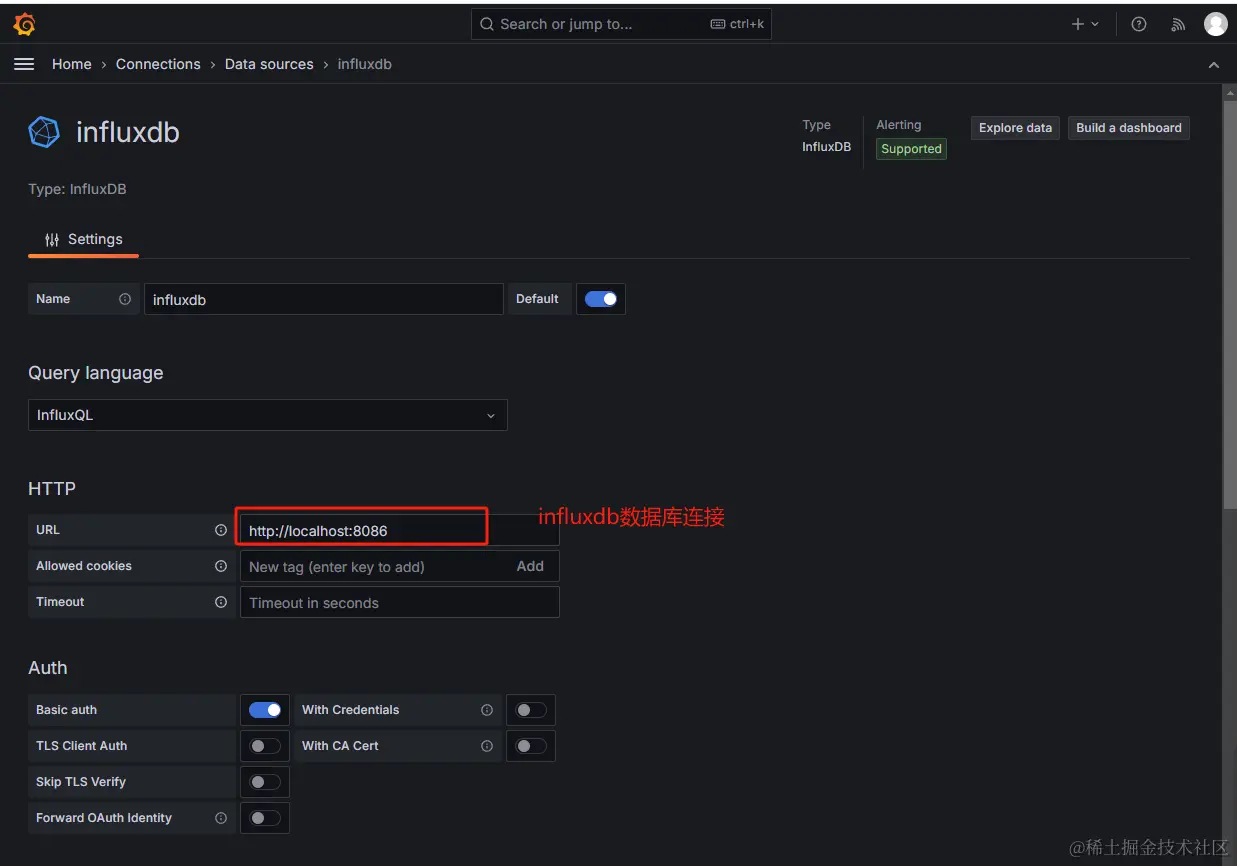Go to Connections breadcrumb
Viewport: 1237px width, 866px height.
click(x=158, y=64)
